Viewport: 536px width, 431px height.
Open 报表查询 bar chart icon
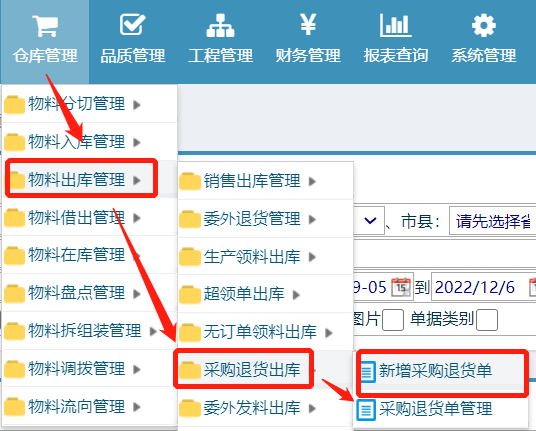coord(396,25)
